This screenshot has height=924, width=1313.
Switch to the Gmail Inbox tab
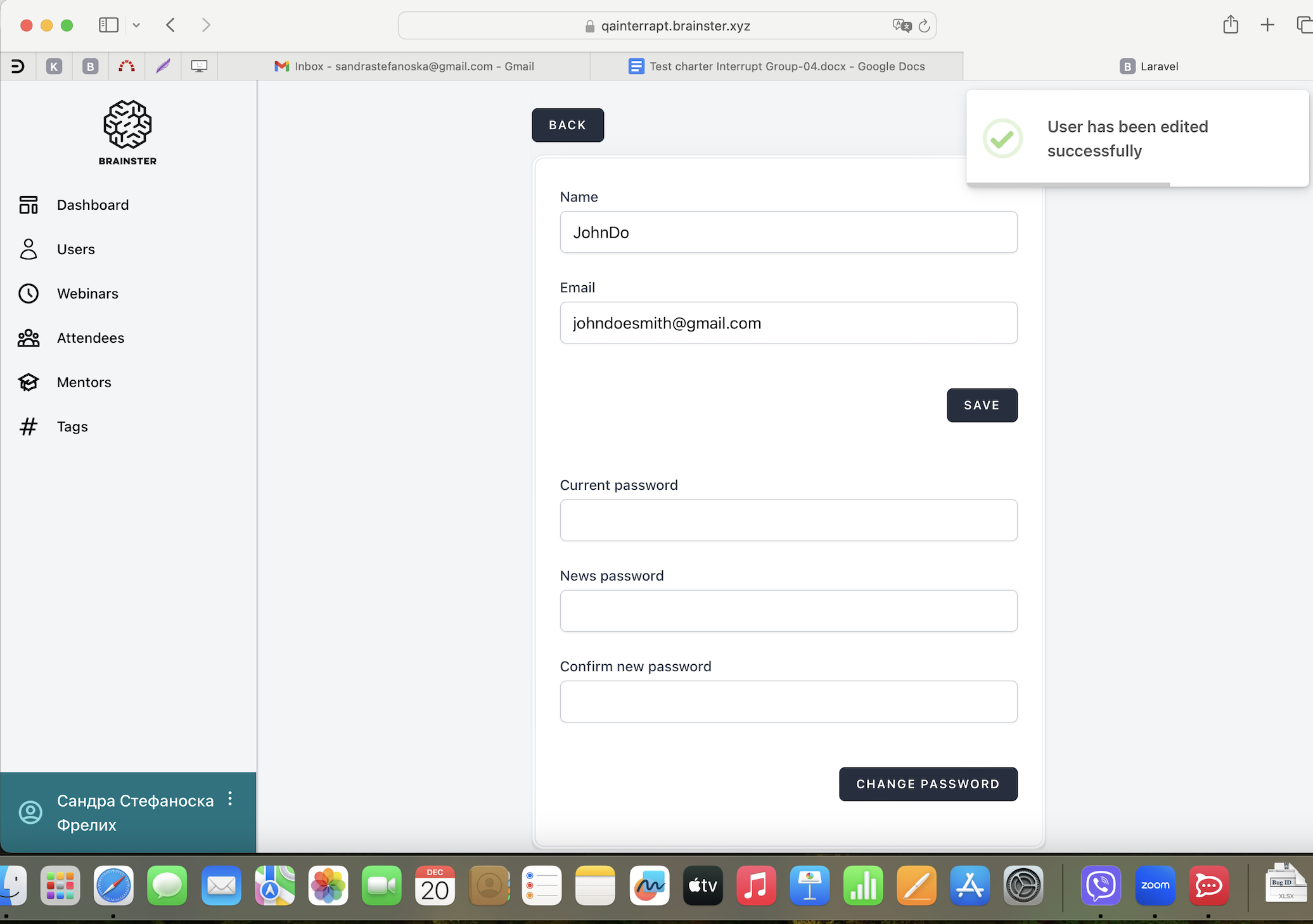coord(404,66)
